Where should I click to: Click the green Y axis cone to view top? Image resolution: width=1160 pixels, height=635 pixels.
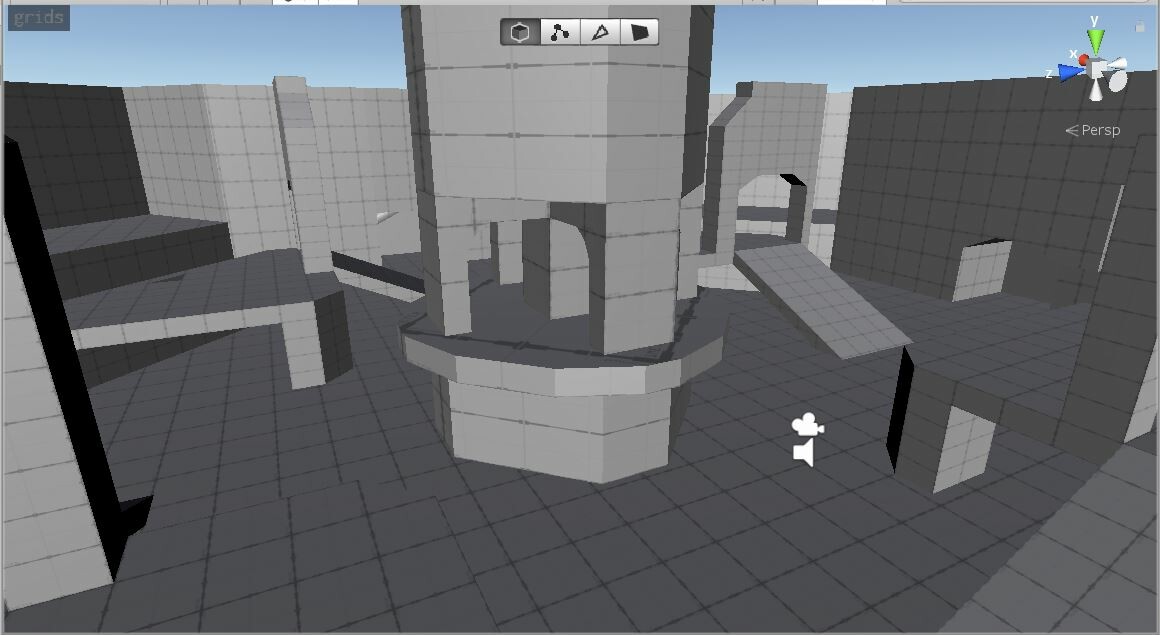pyautogui.click(x=1094, y=40)
